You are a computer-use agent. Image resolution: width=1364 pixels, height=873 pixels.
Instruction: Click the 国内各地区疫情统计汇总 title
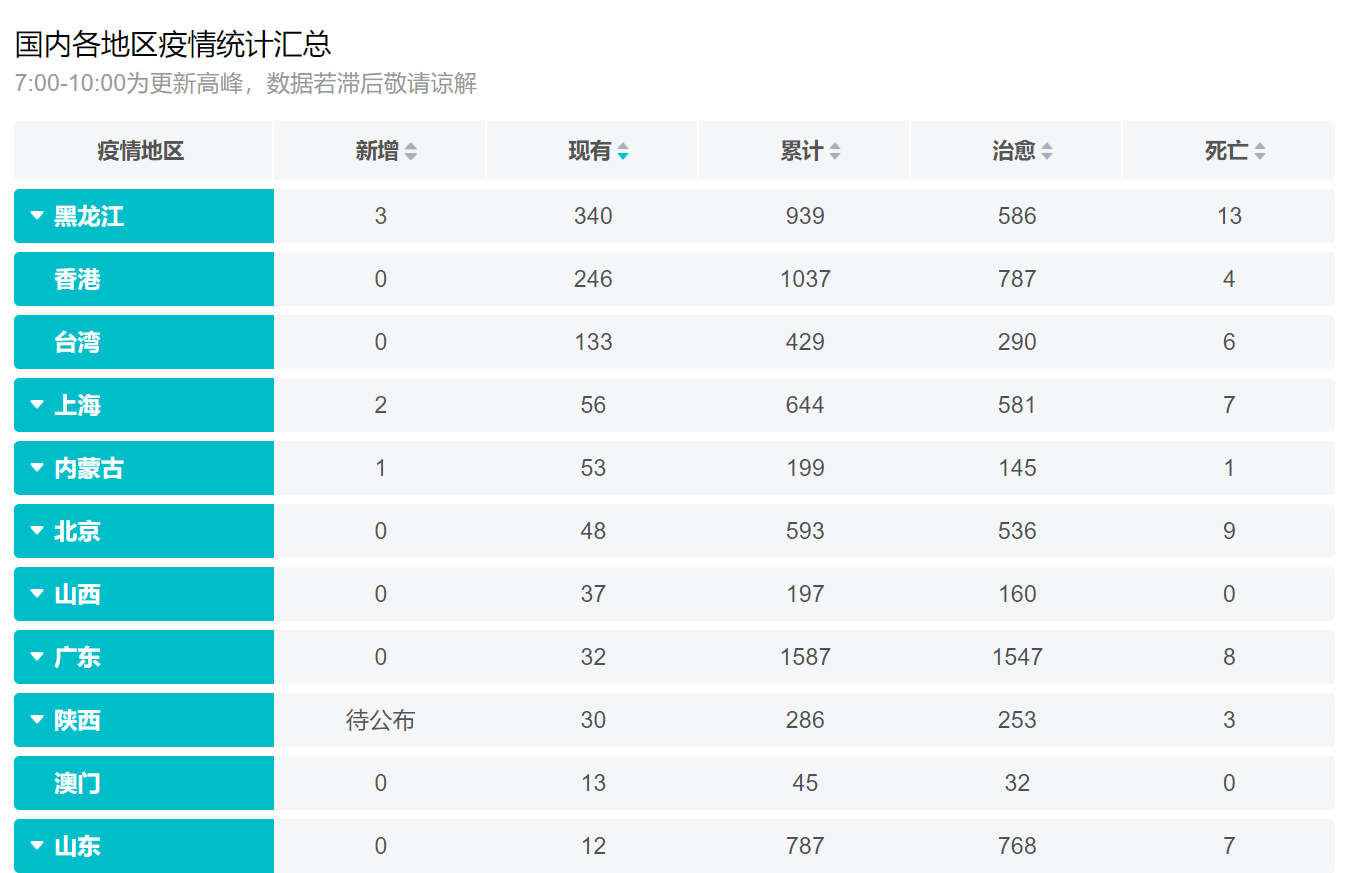pos(173,44)
